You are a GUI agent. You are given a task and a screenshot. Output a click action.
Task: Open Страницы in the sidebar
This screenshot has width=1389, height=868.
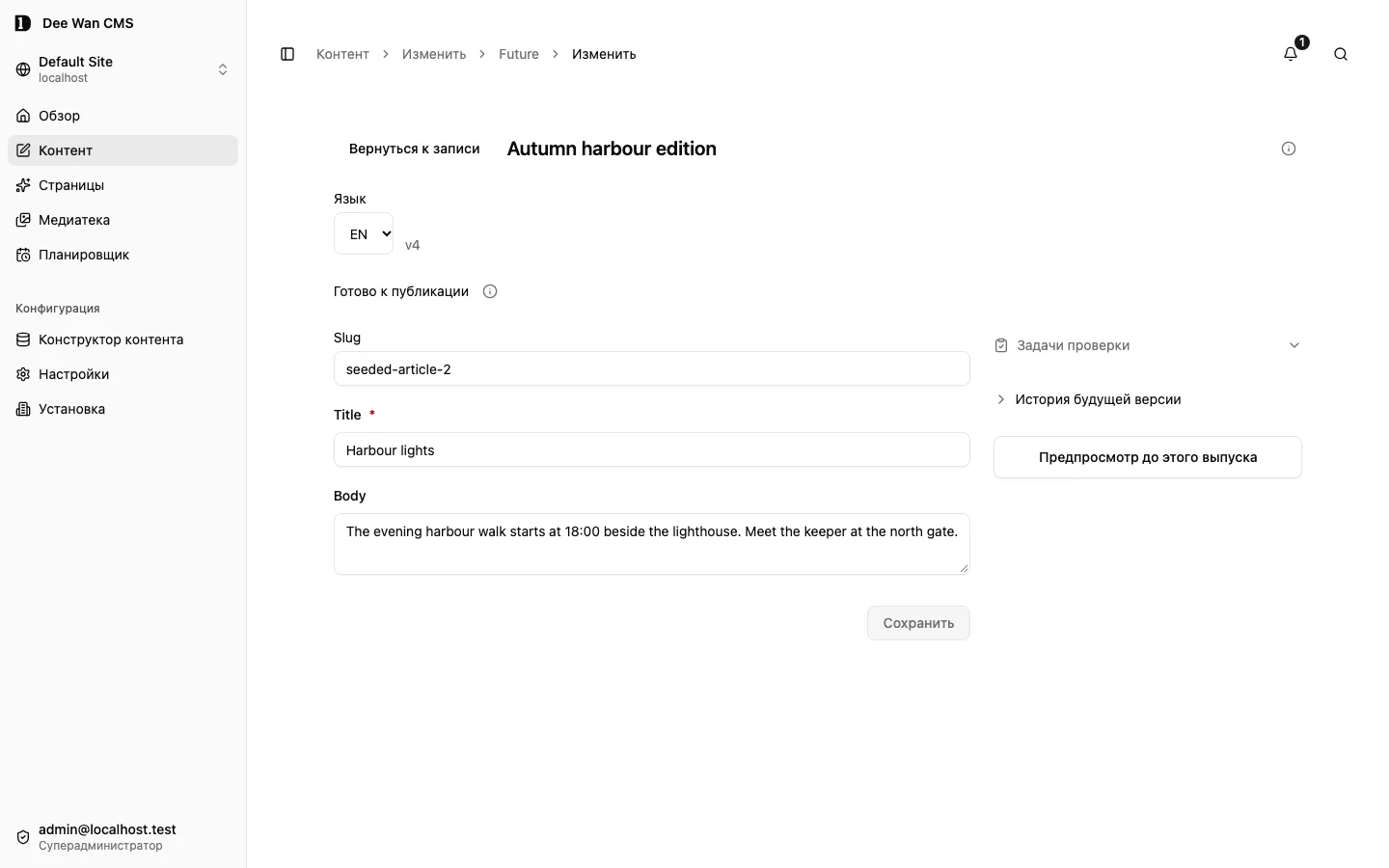pos(123,185)
